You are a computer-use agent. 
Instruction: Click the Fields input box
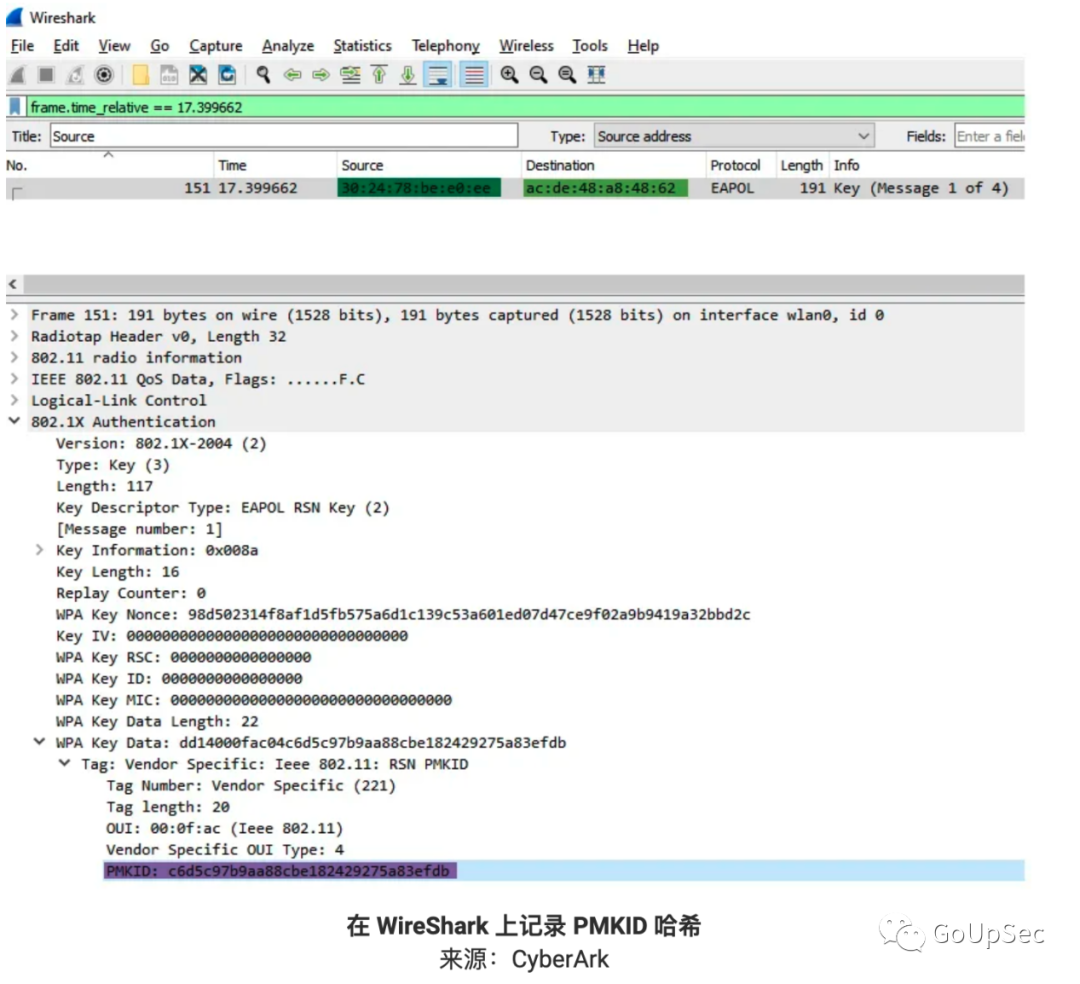[x=990, y=136]
